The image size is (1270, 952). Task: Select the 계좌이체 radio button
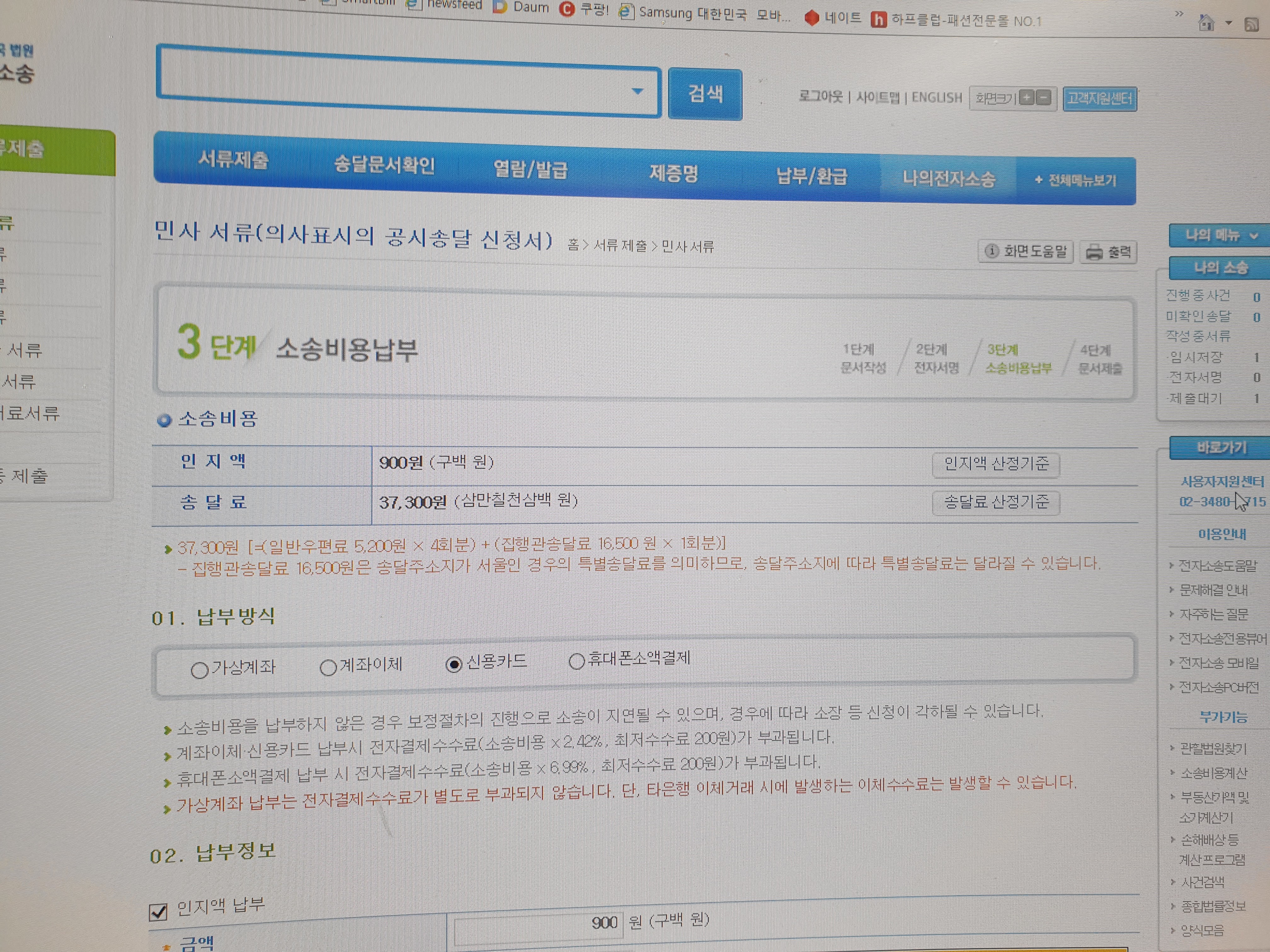[x=328, y=667]
